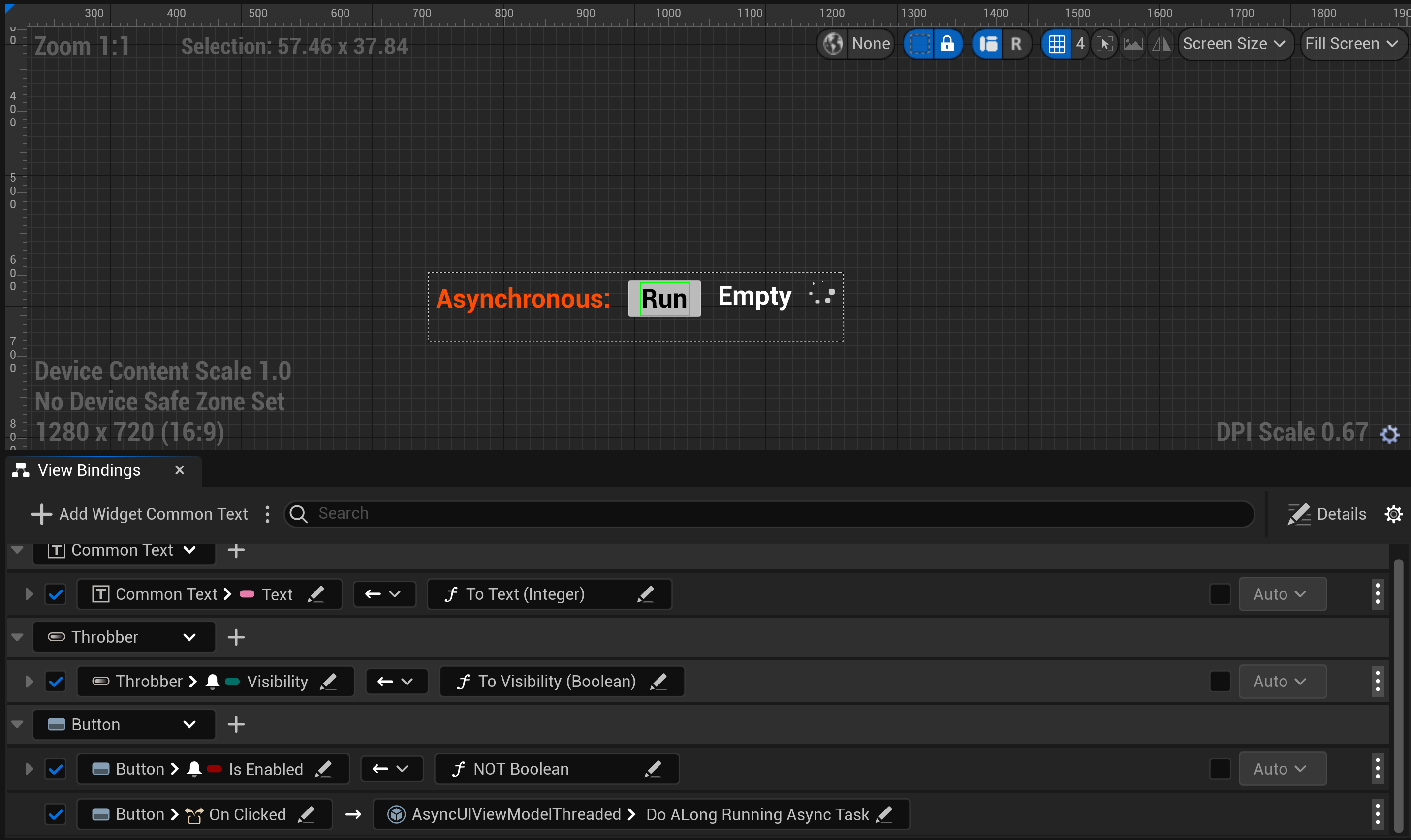Open the Fill Screen dropdown
The height and width of the screenshot is (840, 1411).
pos(1353,44)
